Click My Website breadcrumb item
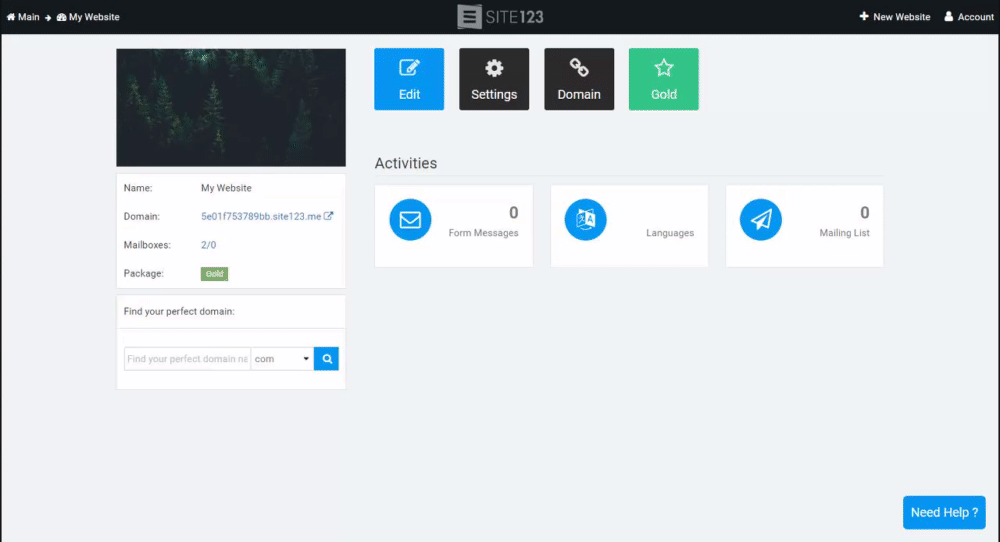 click(x=88, y=17)
